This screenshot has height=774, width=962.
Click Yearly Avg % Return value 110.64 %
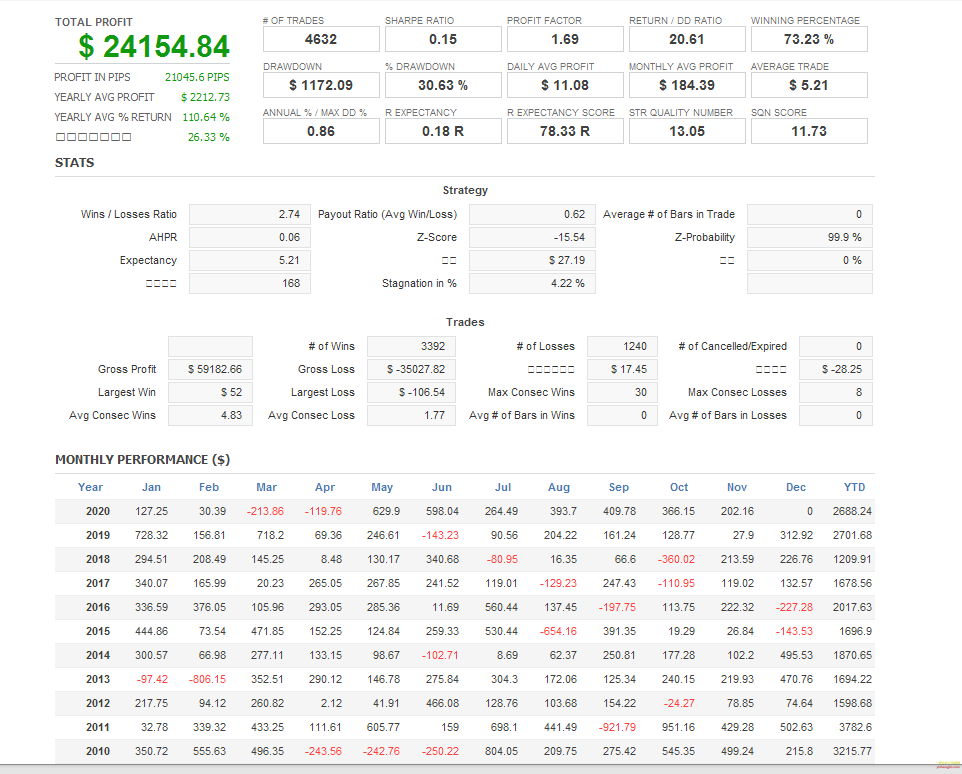coord(206,117)
